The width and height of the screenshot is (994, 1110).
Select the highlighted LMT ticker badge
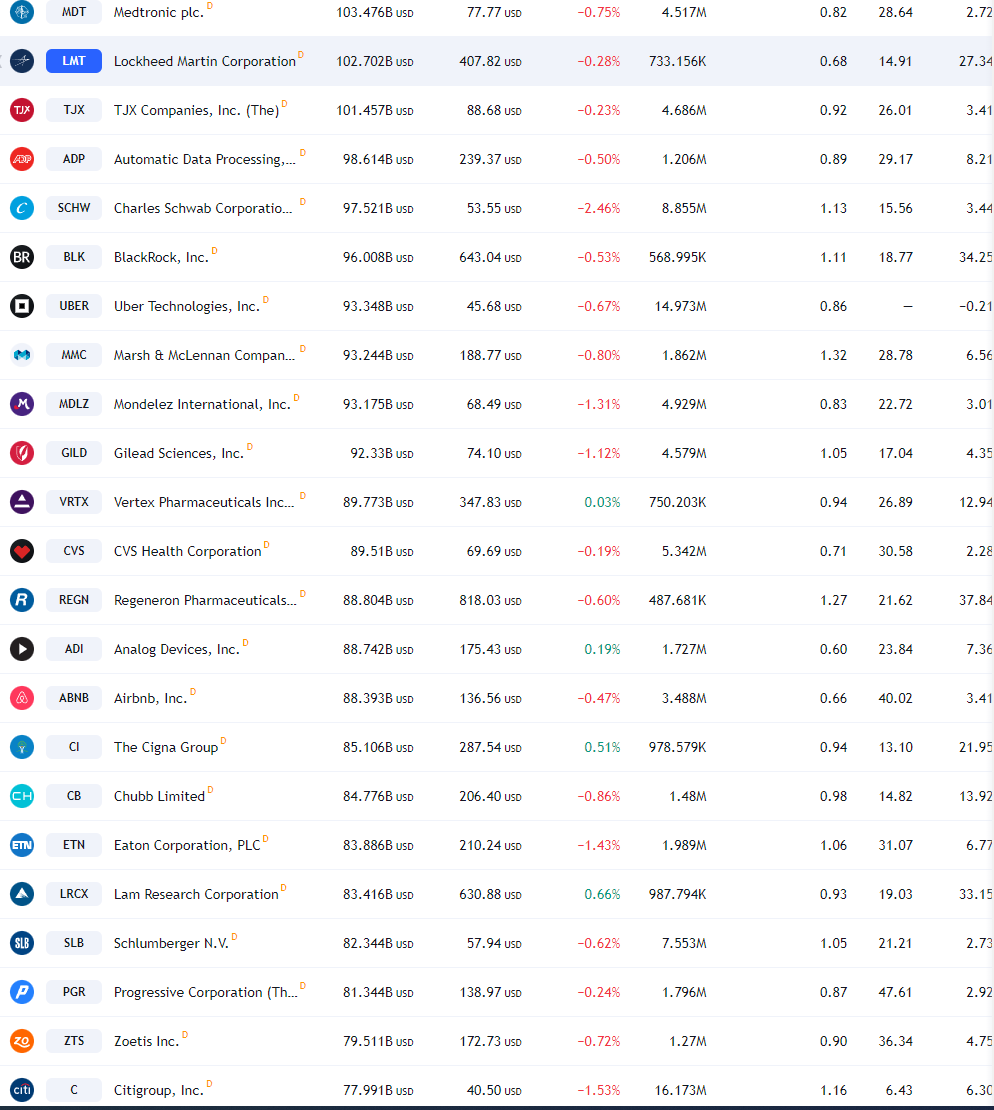pyautogui.click(x=74, y=61)
